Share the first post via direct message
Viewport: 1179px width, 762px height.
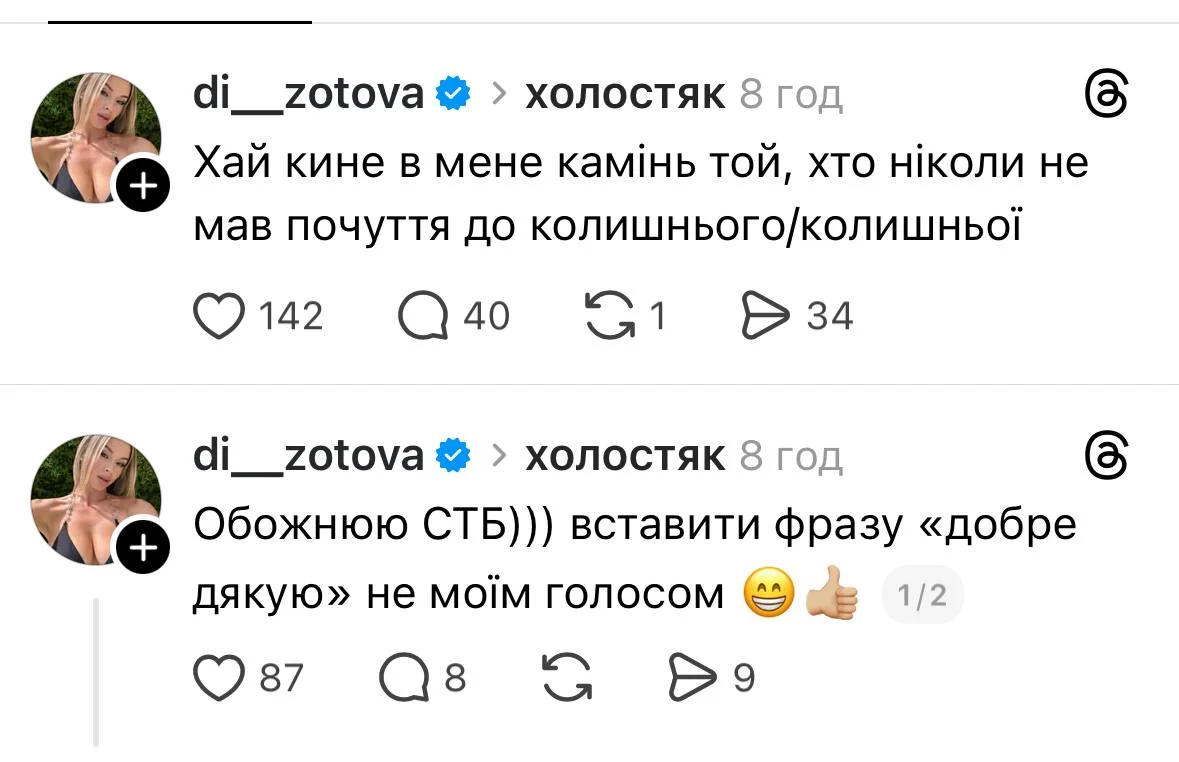coord(768,315)
